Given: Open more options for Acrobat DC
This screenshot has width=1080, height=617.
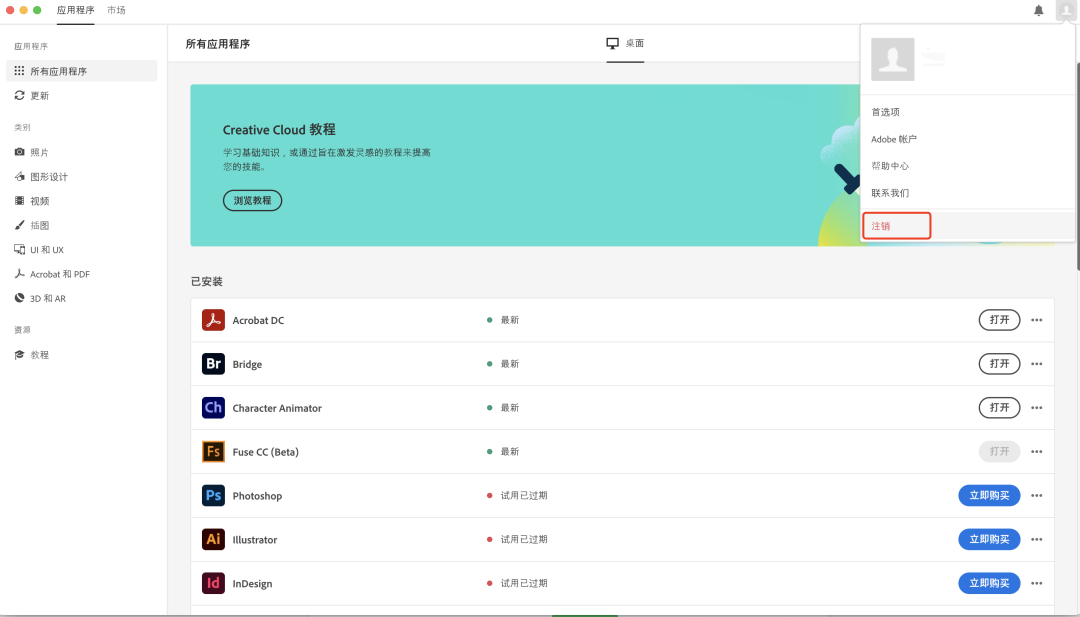Looking at the screenshot, I should click(1037, 320).
